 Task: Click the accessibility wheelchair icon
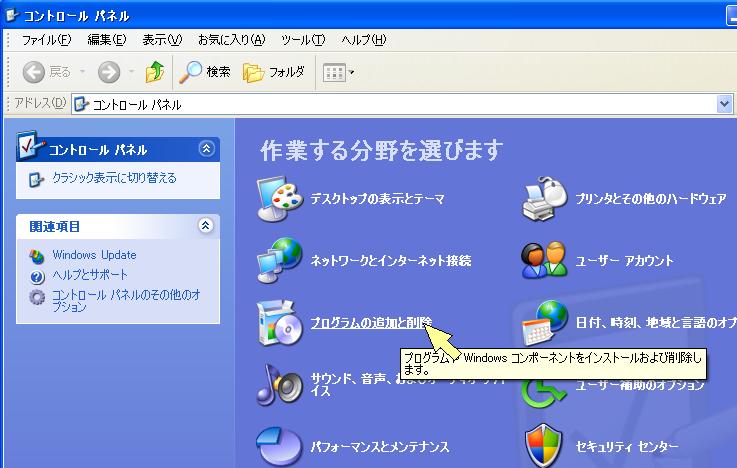click(543, 394)
